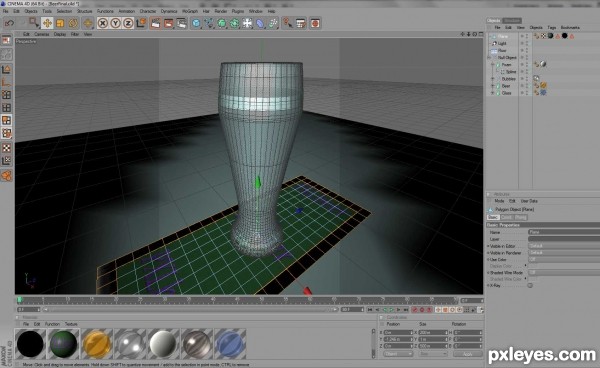Open Tags menu in Object Manager
This screenshot has width=600, height=368.
551,28
